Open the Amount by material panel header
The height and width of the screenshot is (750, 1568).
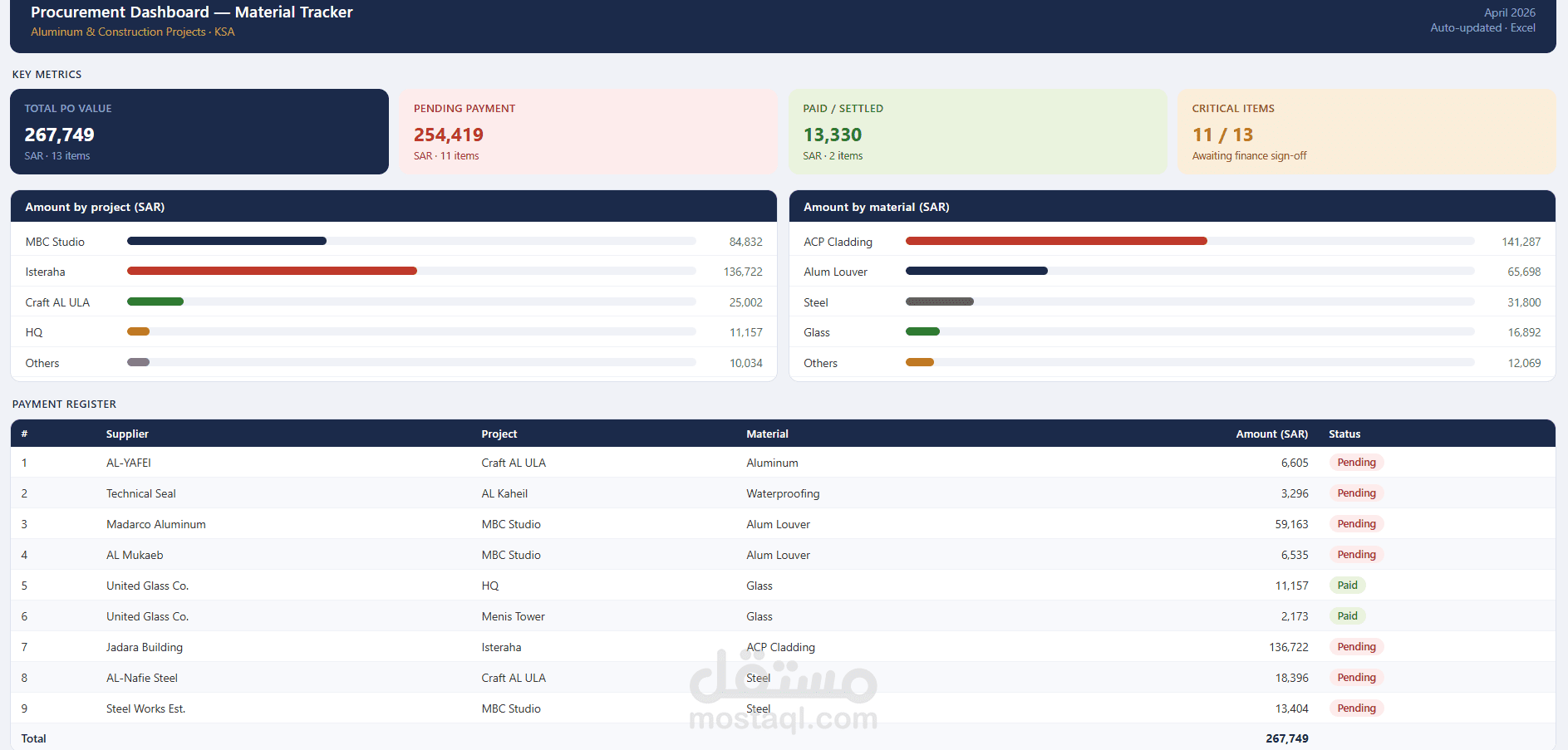876,206
